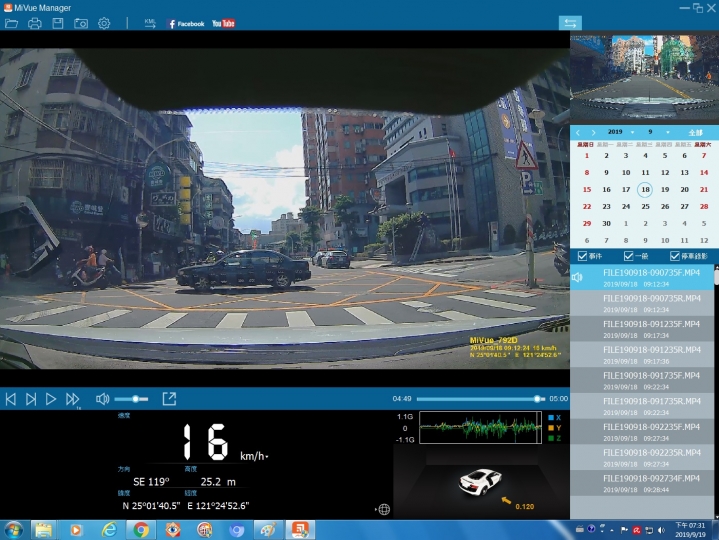The height and width of the screenshot is (540, 719).
Task: Select the rear camera preview thumbnail
Action: (x=644, y=77)
